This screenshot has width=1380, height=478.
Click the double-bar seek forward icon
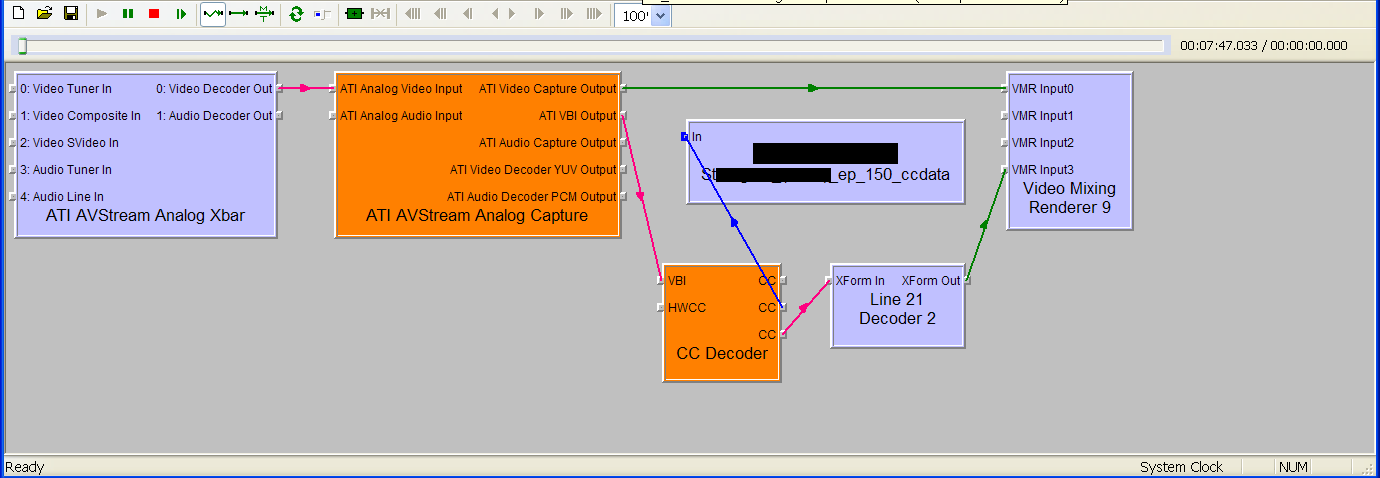tap(566, 14)
